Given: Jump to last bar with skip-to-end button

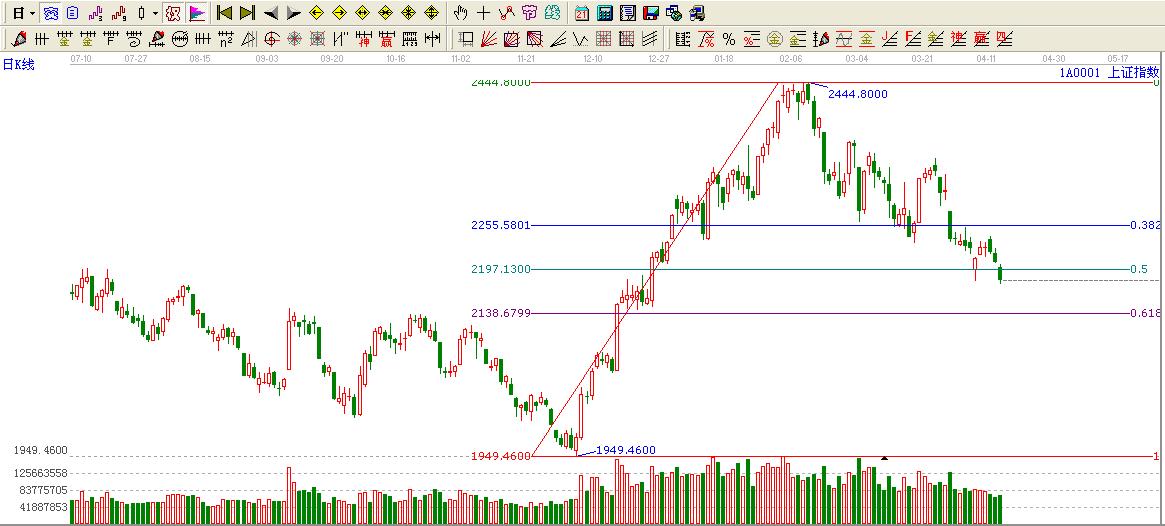Looking at the screenshot, I should [247, 13].
